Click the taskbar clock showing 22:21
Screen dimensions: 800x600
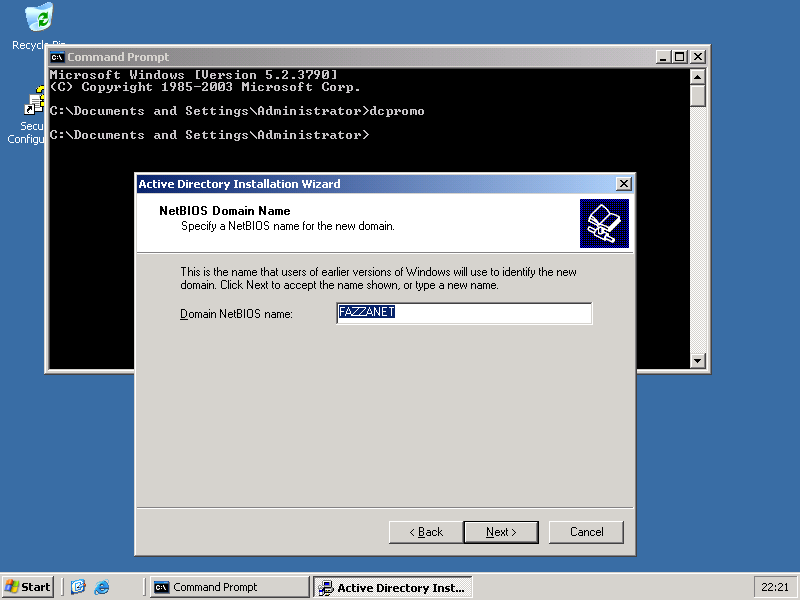[x=774, y=587]
